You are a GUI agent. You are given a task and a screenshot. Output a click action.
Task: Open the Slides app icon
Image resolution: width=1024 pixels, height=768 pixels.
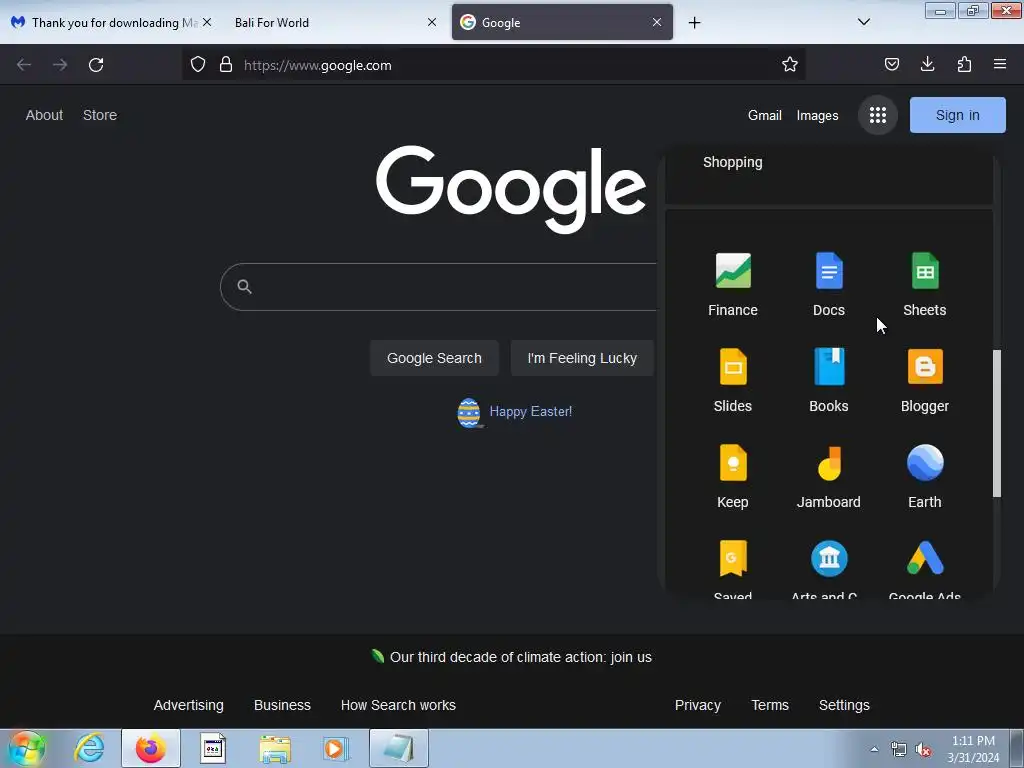tap(733, 366)
